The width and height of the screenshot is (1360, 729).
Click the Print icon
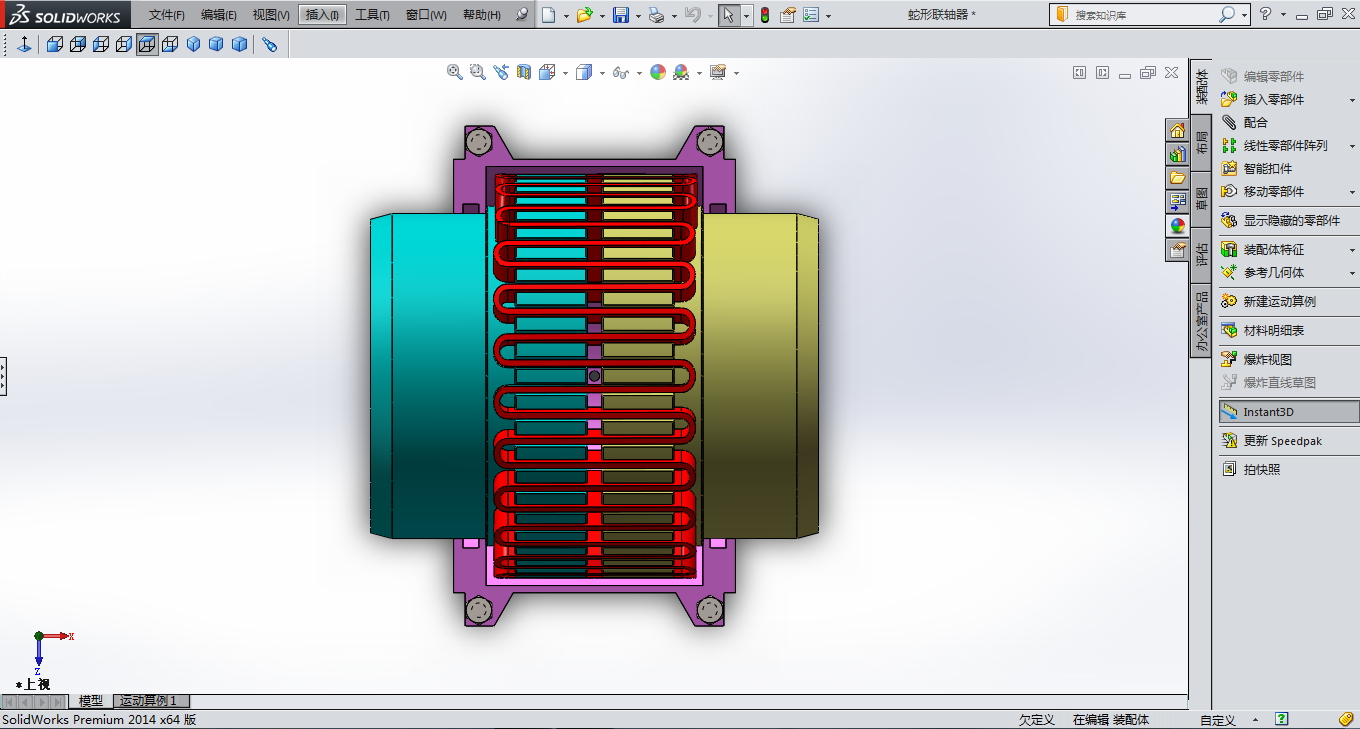pyautogui.click(x=656, y=15)
